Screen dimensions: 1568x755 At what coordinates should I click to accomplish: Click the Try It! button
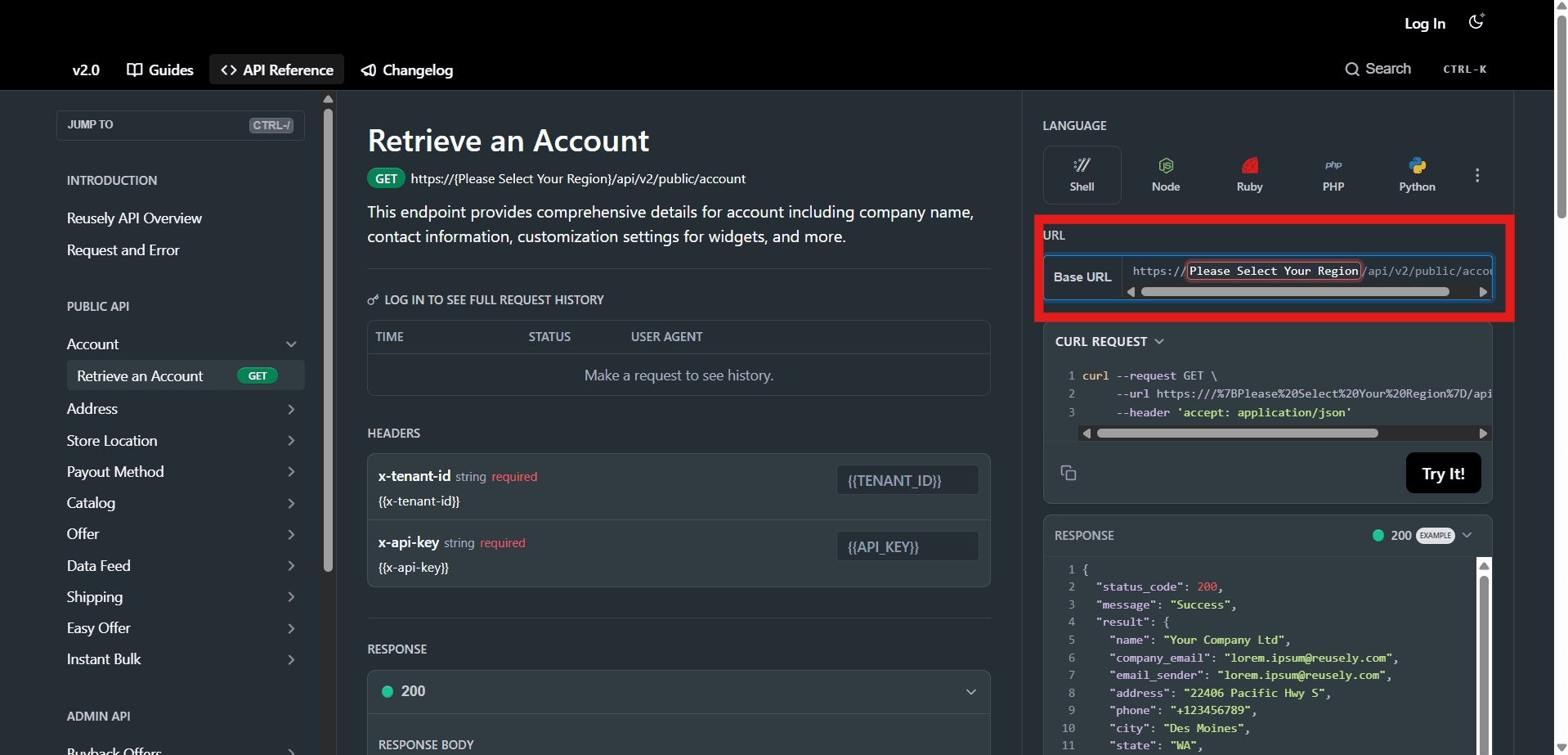pyautogui.click(x=1443, y=473)
